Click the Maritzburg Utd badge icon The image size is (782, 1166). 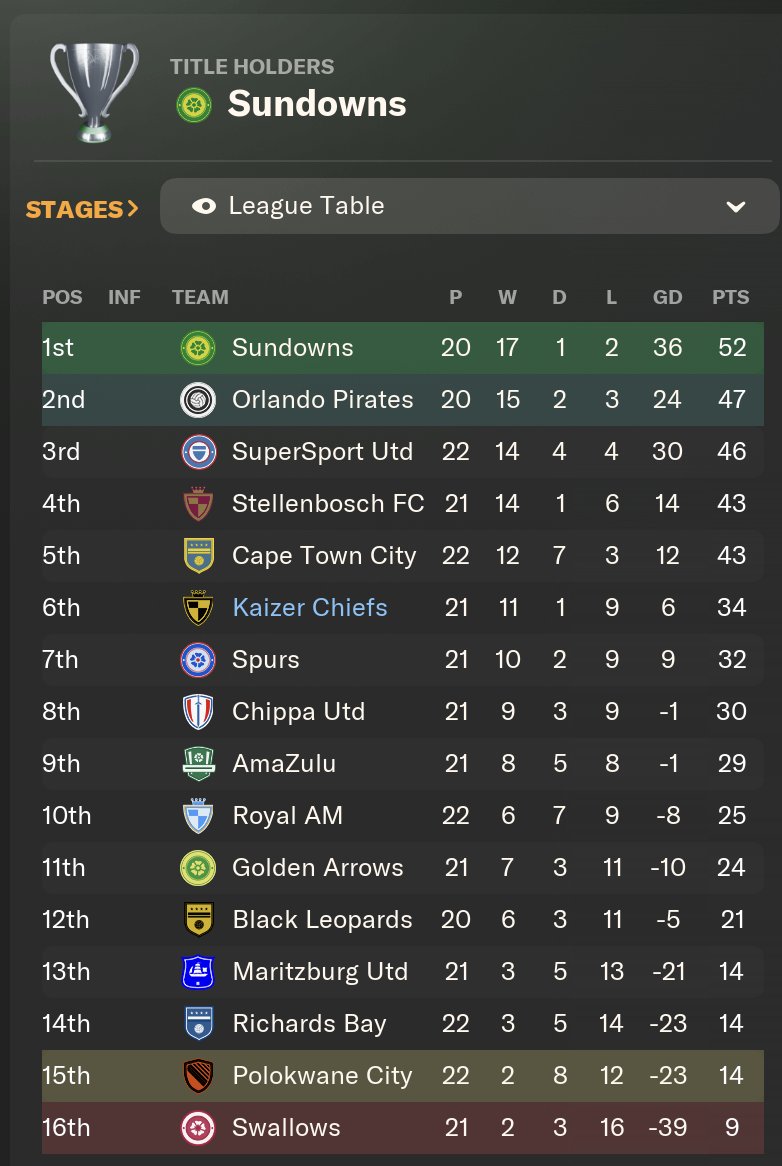196,972
